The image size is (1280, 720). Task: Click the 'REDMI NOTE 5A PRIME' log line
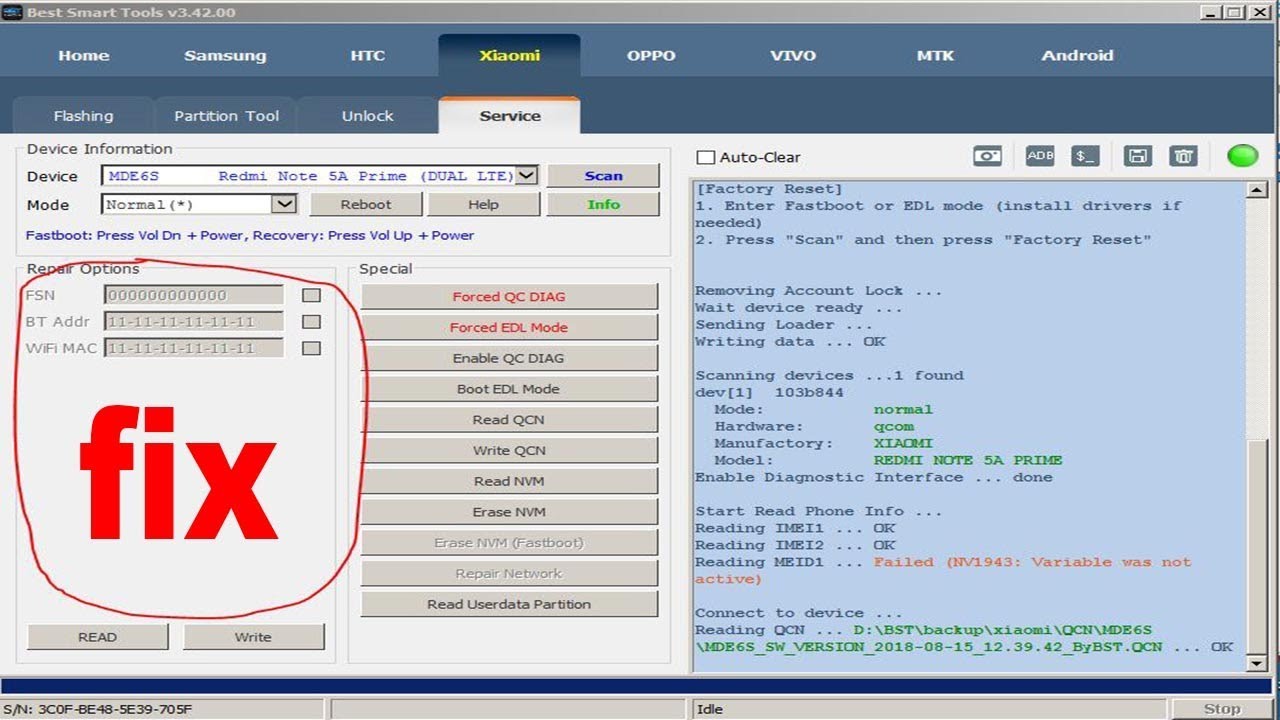tap(968, 460)
